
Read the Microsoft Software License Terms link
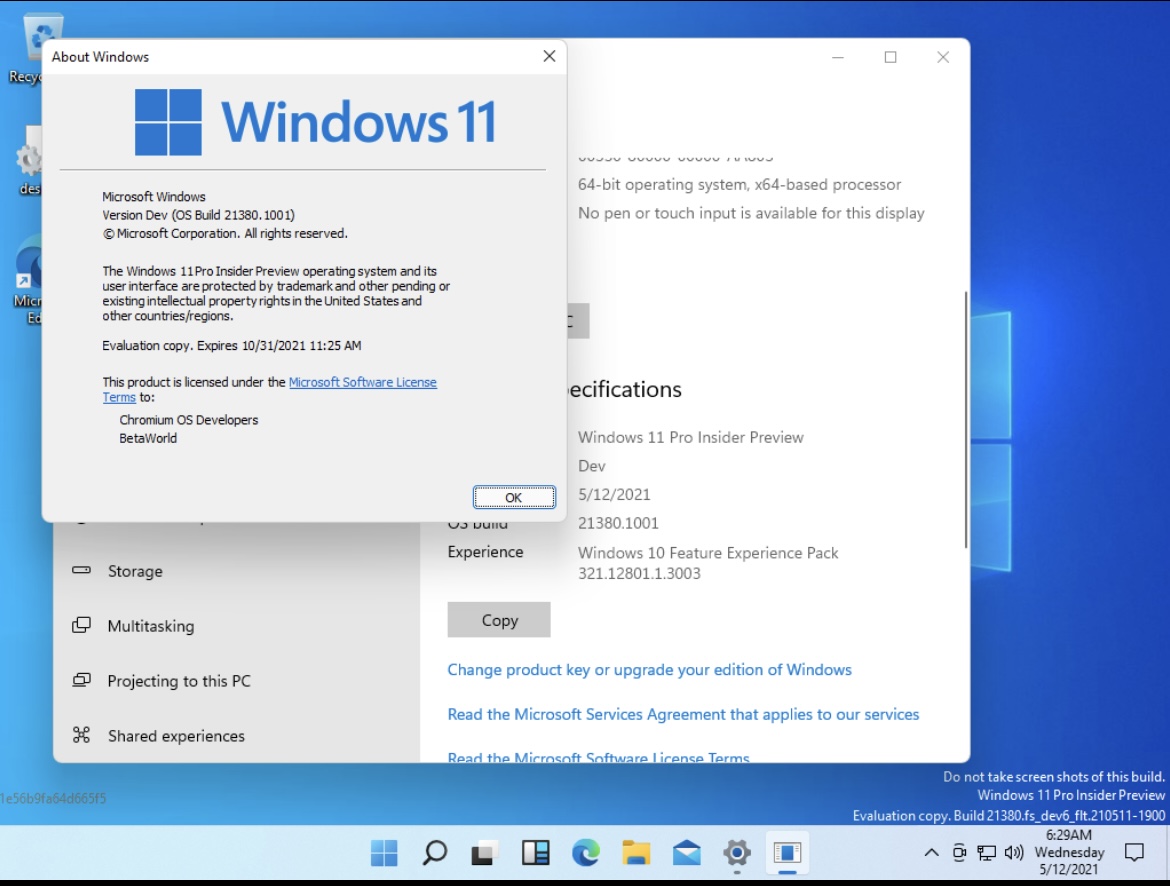[598, 757]
